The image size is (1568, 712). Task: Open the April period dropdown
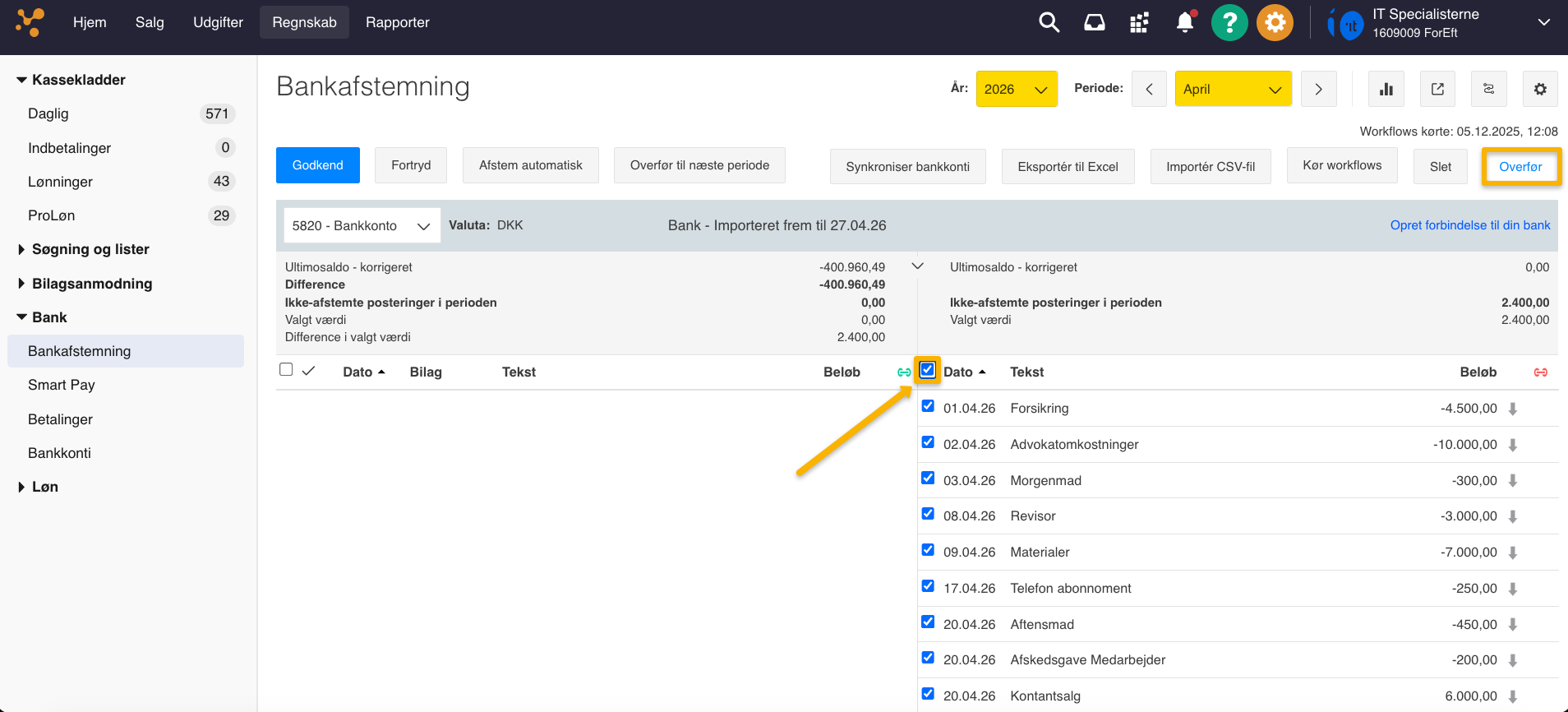coord(1232,89)
